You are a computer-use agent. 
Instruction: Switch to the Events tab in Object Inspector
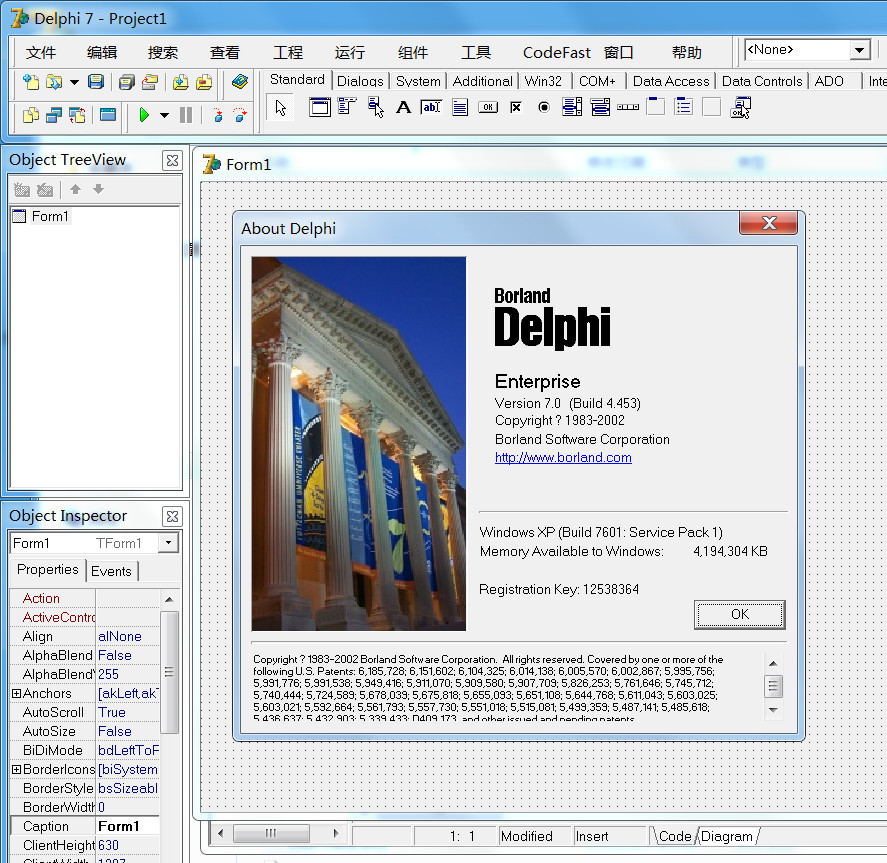[111, 571]
